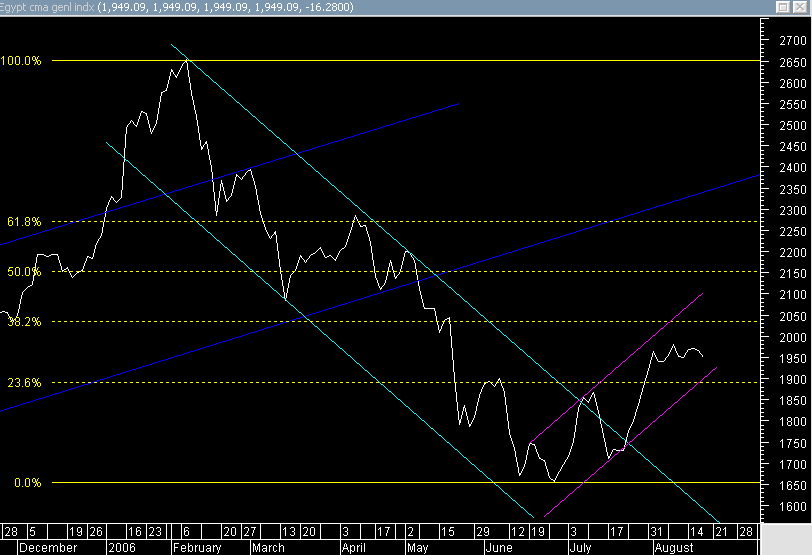
Task: Select the 61.8% Fibonacci level label
Action: (x=24, y=222)
